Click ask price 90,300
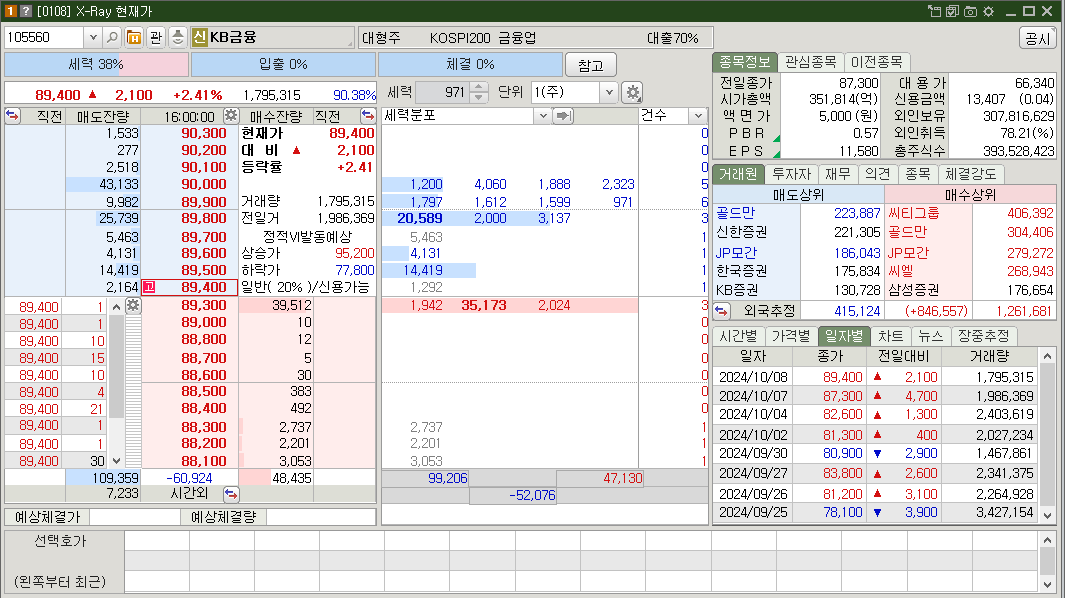 [204, 133]
